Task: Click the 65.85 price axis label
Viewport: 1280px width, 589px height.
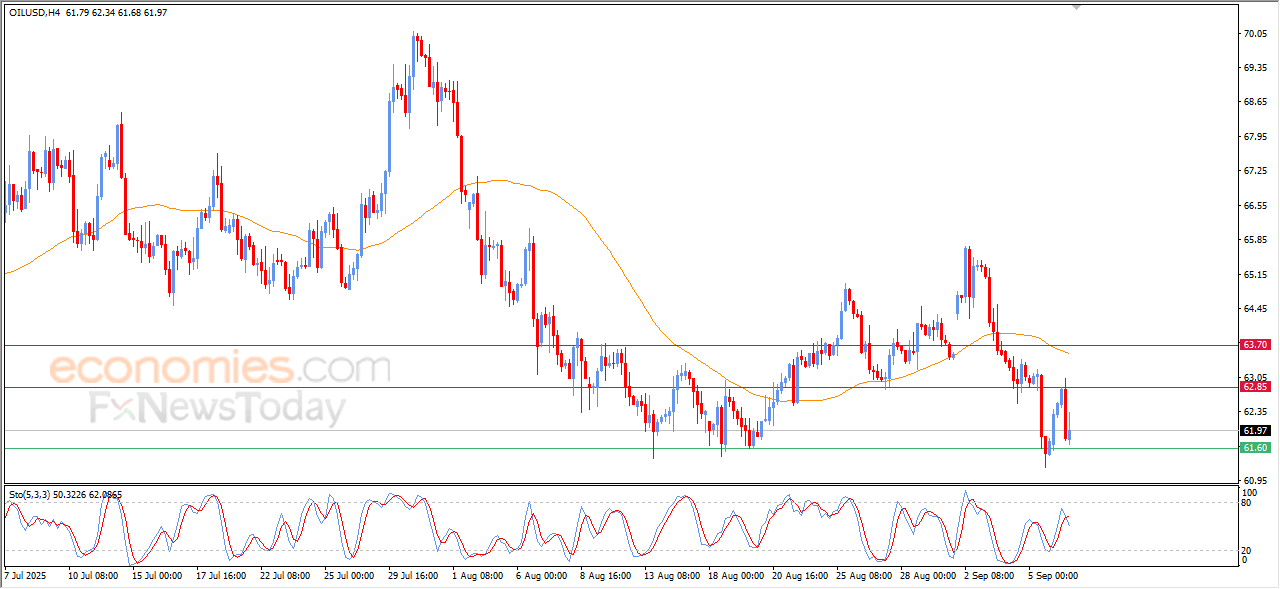Action: pyautogui.click(x=1257, y=240)
